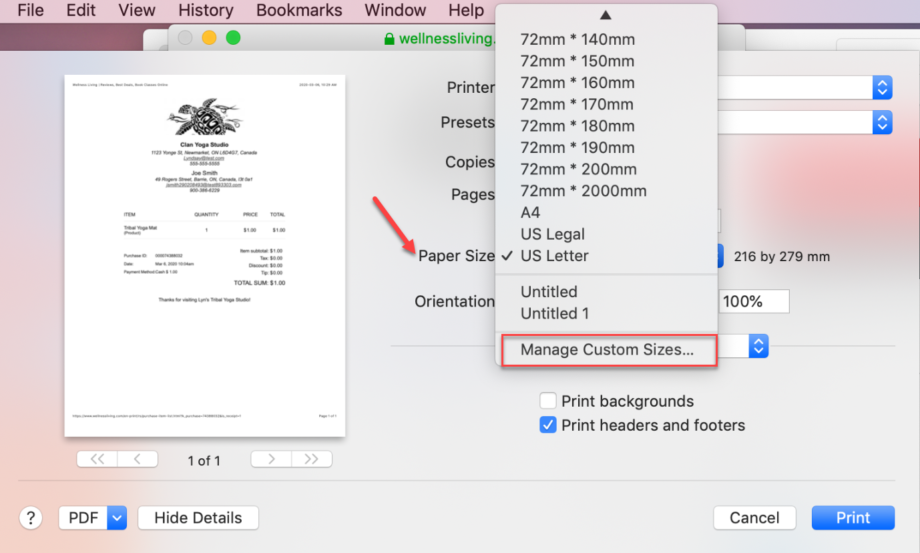Click the scroll-up arrow in paper list
Image resolution: width=920 pixels, height=553 pixels.
point(606,15)
